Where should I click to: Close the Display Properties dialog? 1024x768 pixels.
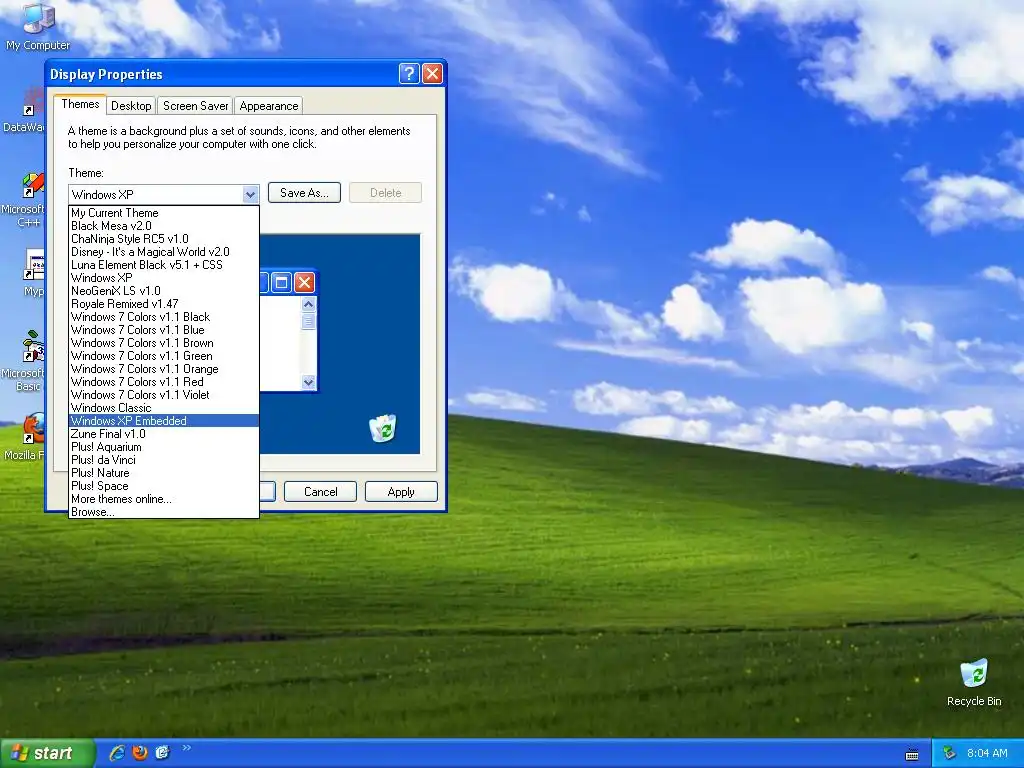(432, 74)
